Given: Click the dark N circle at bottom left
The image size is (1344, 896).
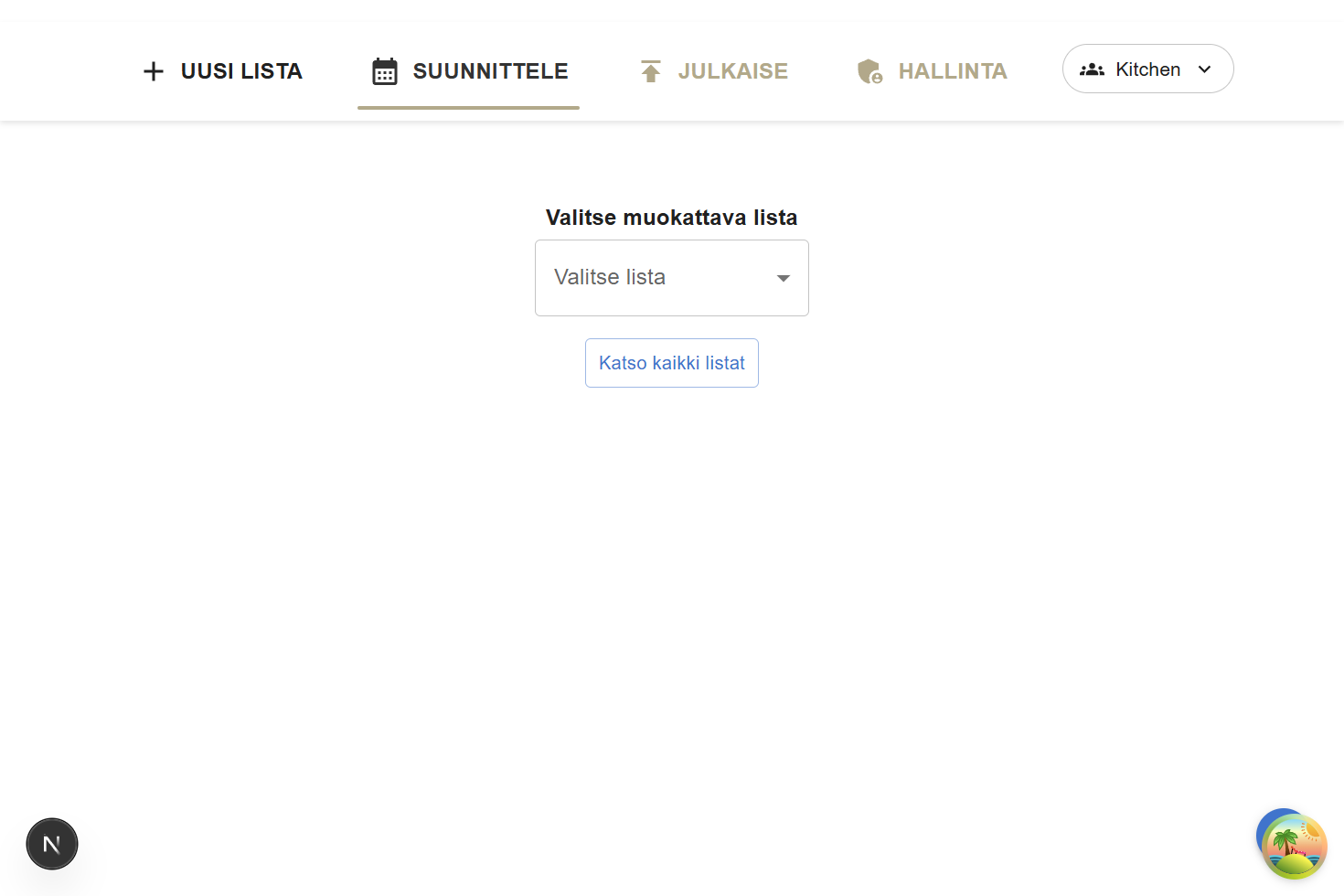Looking at the screenshot, I should [52, 844].
